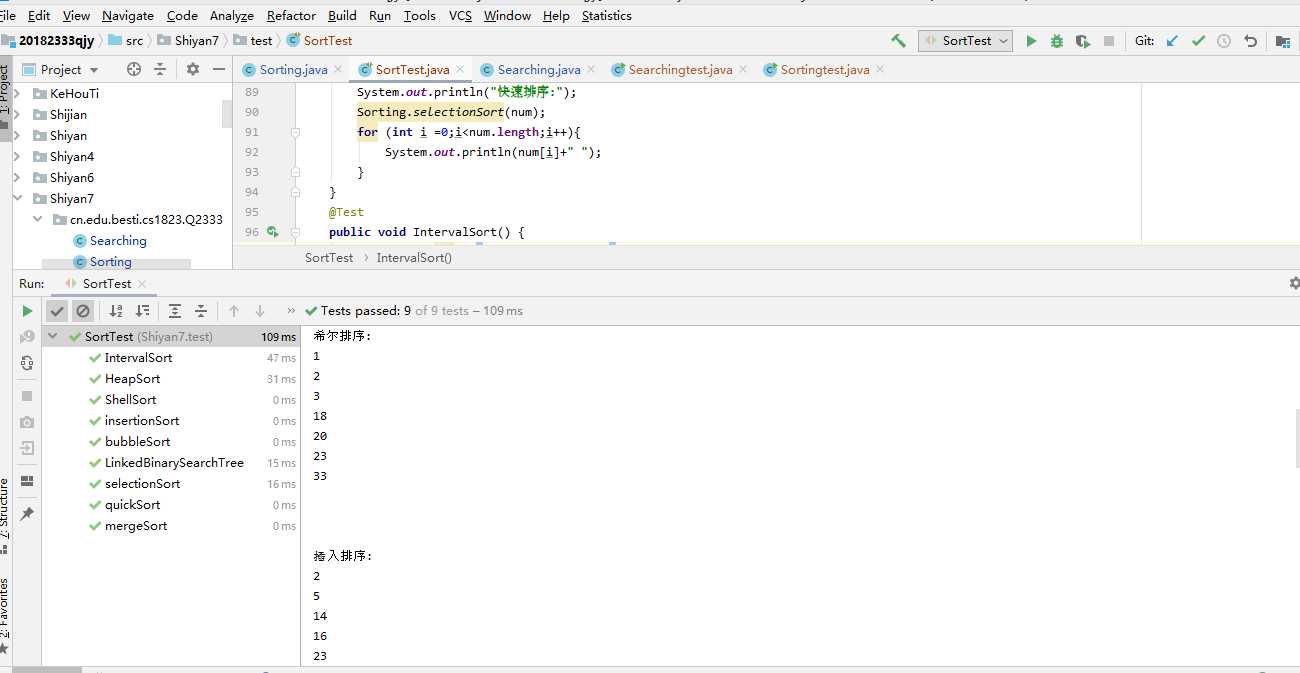Click the Git commit green checkmark
This screenshot has height=673, width=1300.
click(1198, 41)
